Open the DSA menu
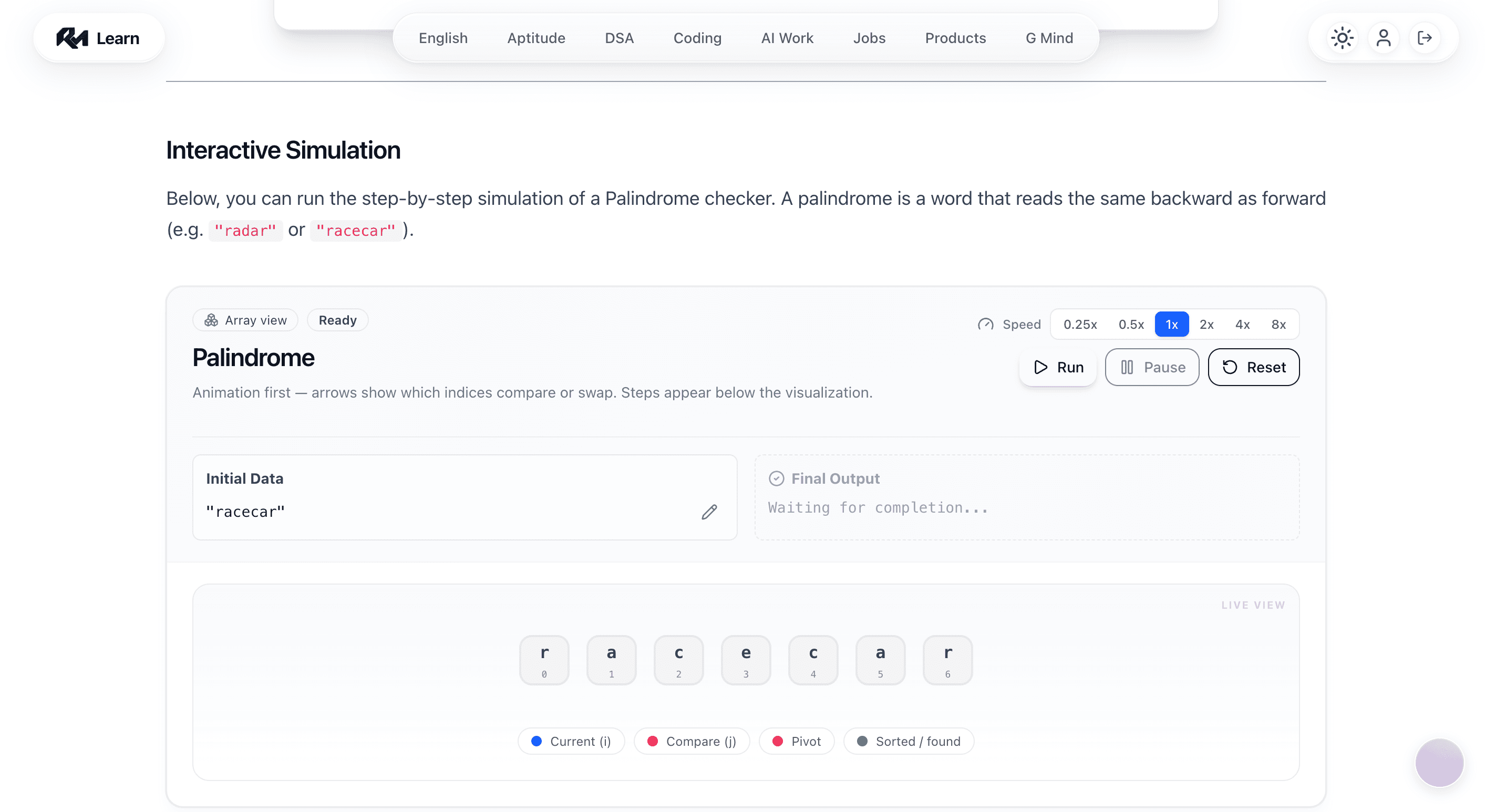 (619, 38)
